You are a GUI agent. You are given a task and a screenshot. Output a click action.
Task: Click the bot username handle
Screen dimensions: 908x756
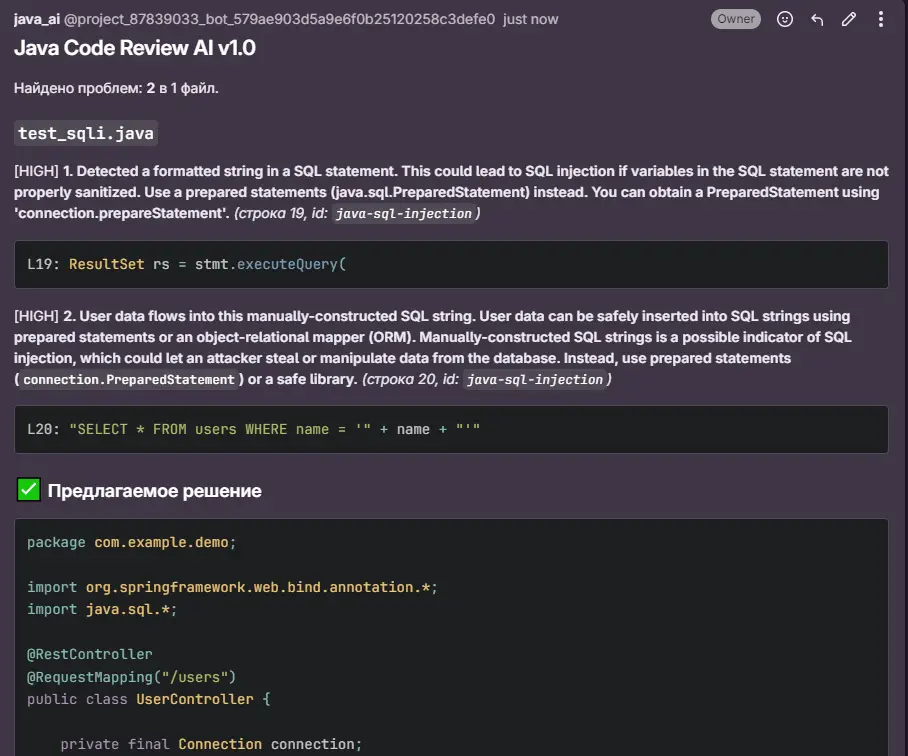click(279, 19)
